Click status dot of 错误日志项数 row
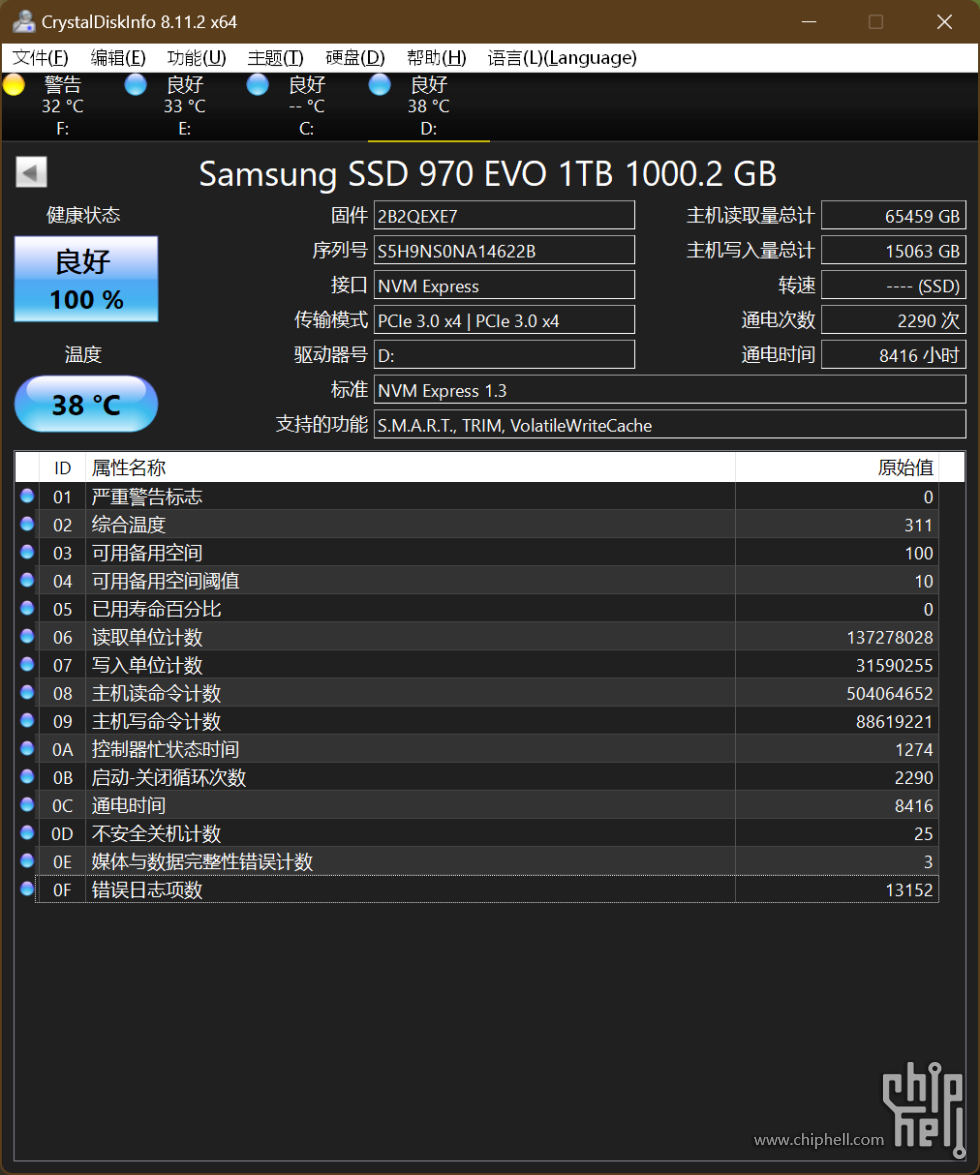This screenshot has height=1175, width=980. pos(27,889)
